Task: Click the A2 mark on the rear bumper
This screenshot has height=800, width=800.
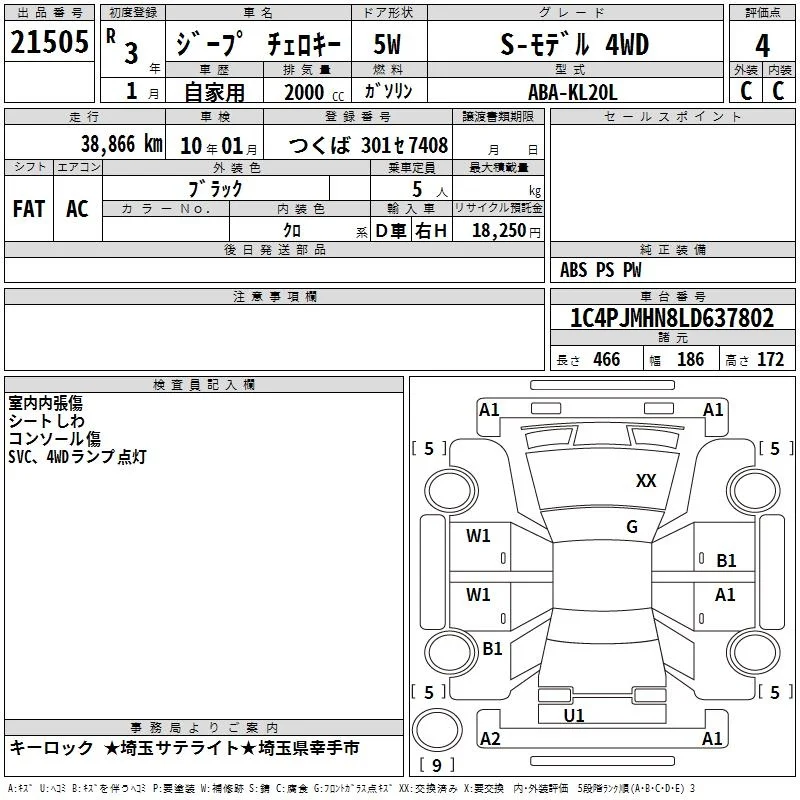Action: tap(490, 738)
